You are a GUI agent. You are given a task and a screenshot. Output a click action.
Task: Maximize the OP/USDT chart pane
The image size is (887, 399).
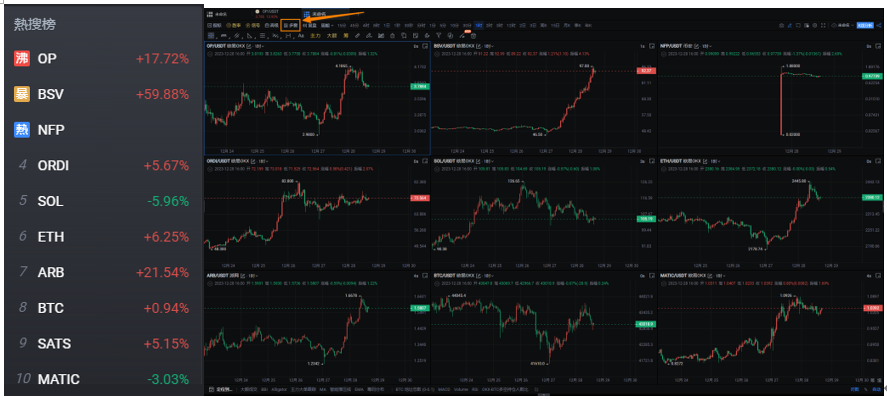coord(425,46)
